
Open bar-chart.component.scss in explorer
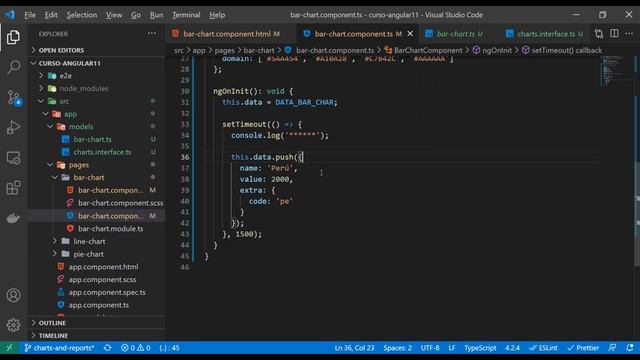pos(96,203)
